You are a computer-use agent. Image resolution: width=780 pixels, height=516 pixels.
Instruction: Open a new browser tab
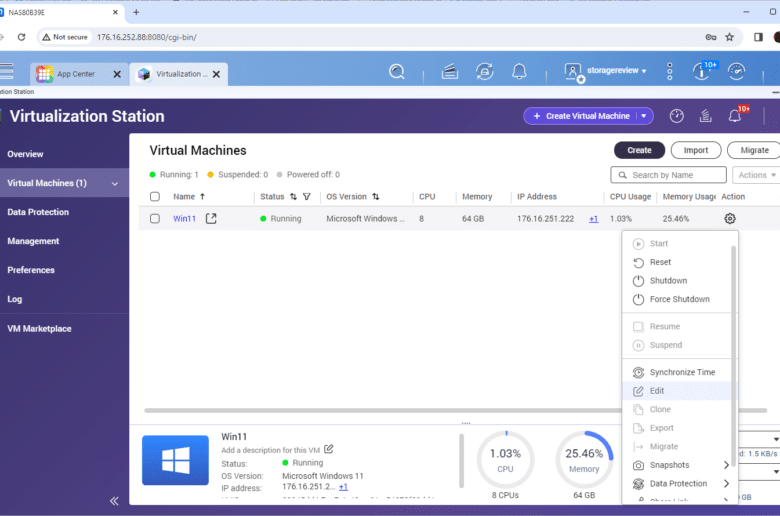coord(136,12)
